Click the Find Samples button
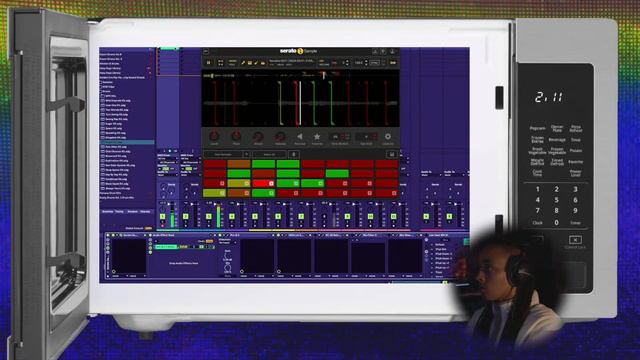The width and height of the screenshot is (640, 360). [x=223, y=154]
